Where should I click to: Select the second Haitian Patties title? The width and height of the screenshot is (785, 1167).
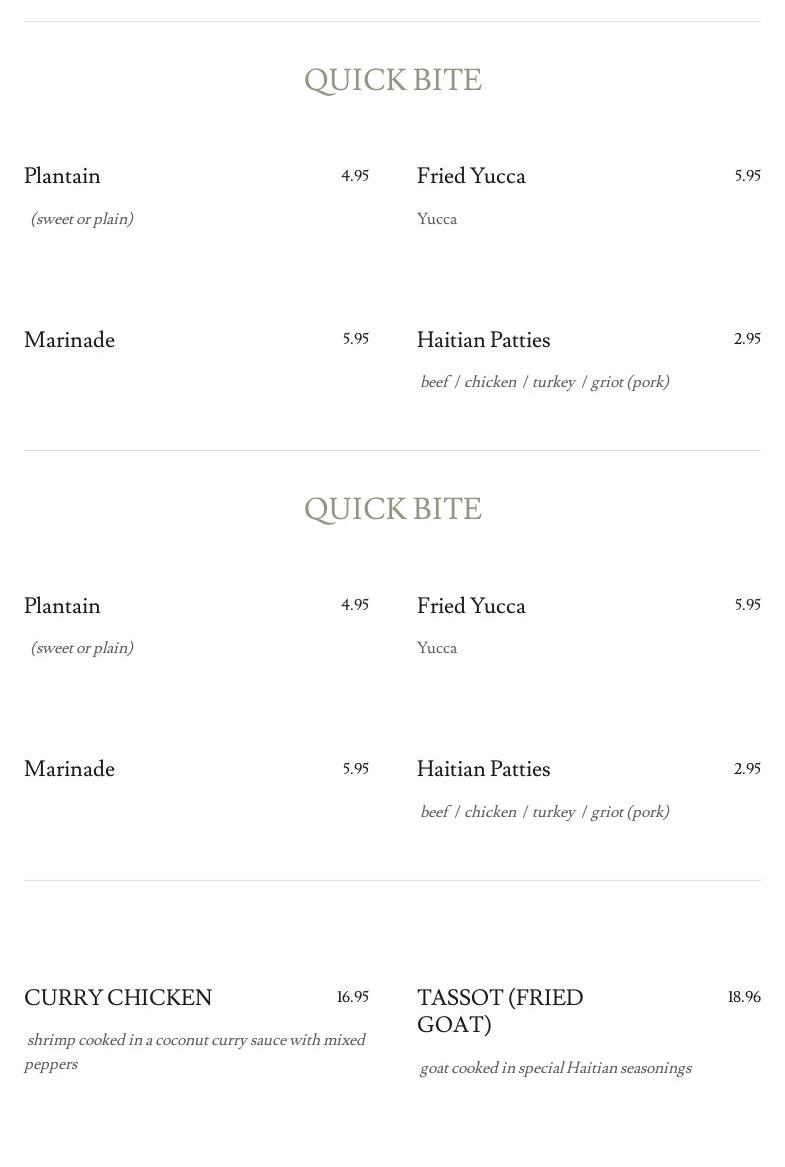(x=484, y=768)
